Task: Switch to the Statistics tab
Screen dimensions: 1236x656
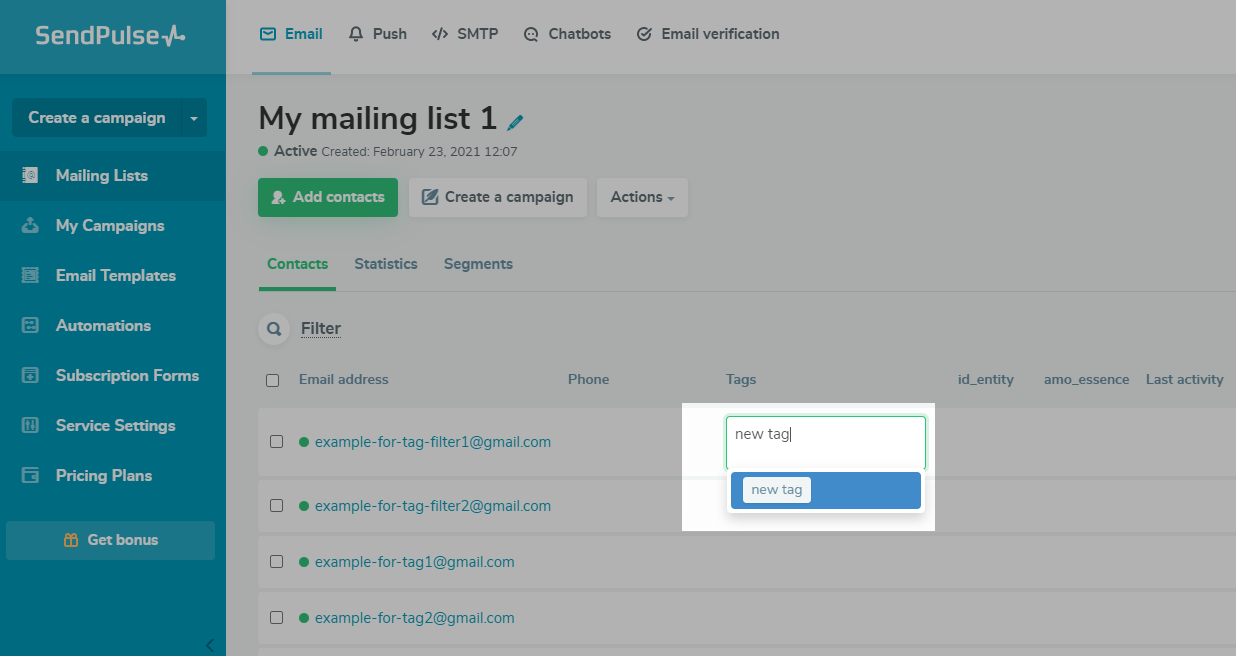Action: point(385,264)
